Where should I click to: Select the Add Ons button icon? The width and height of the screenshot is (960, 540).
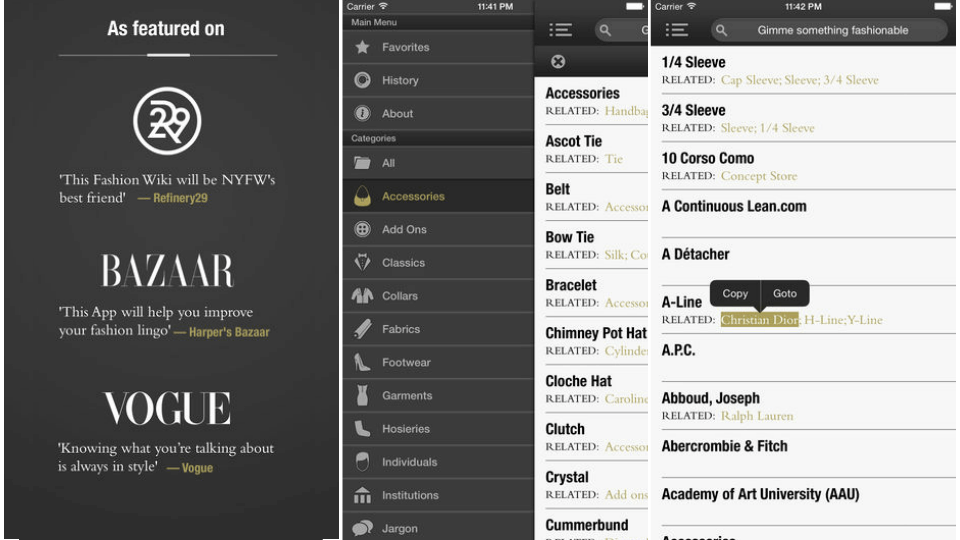(362, 229)
